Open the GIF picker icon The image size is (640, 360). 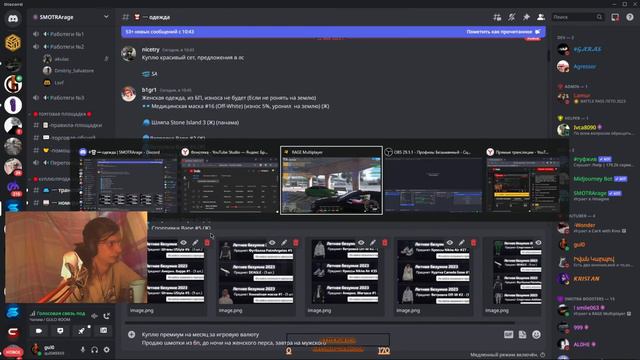[x=509, y=335]
